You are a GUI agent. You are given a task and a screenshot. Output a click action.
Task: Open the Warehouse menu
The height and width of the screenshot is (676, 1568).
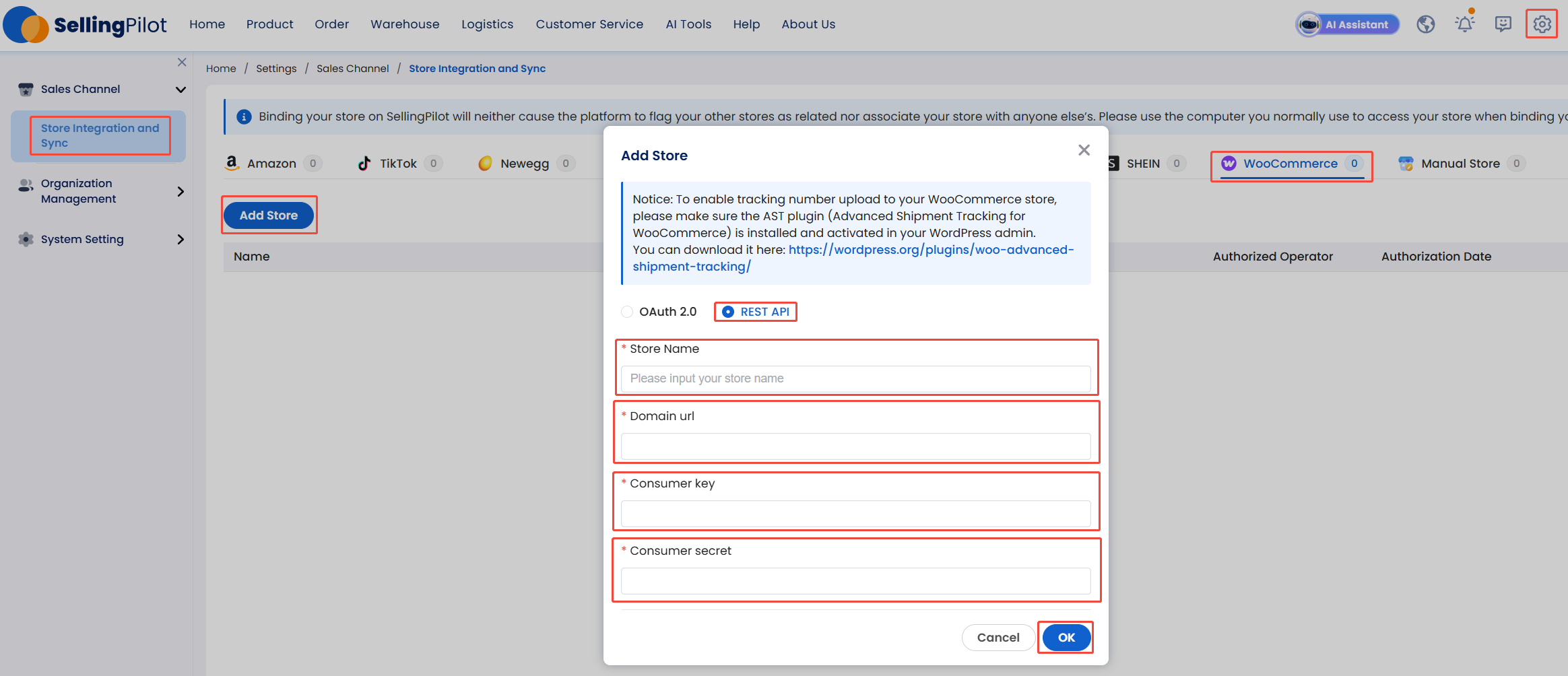405,24
